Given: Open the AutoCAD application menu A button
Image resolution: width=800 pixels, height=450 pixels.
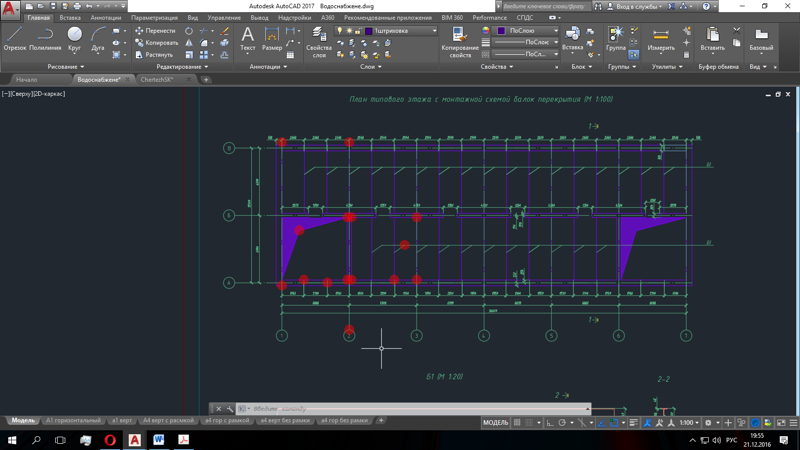Looking at the screenshot, I should point(10,10).
